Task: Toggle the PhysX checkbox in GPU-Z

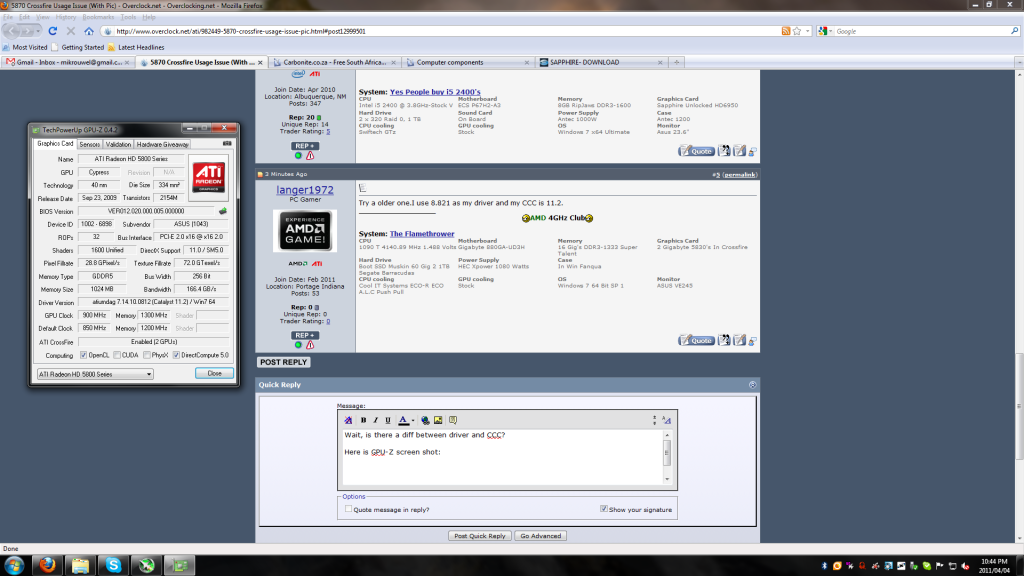Action: 147,355
